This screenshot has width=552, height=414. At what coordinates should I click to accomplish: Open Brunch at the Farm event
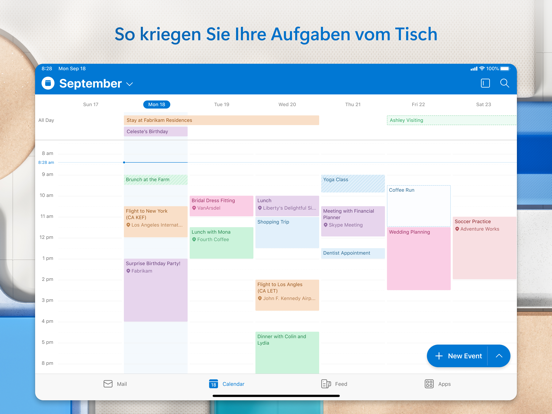156,180
